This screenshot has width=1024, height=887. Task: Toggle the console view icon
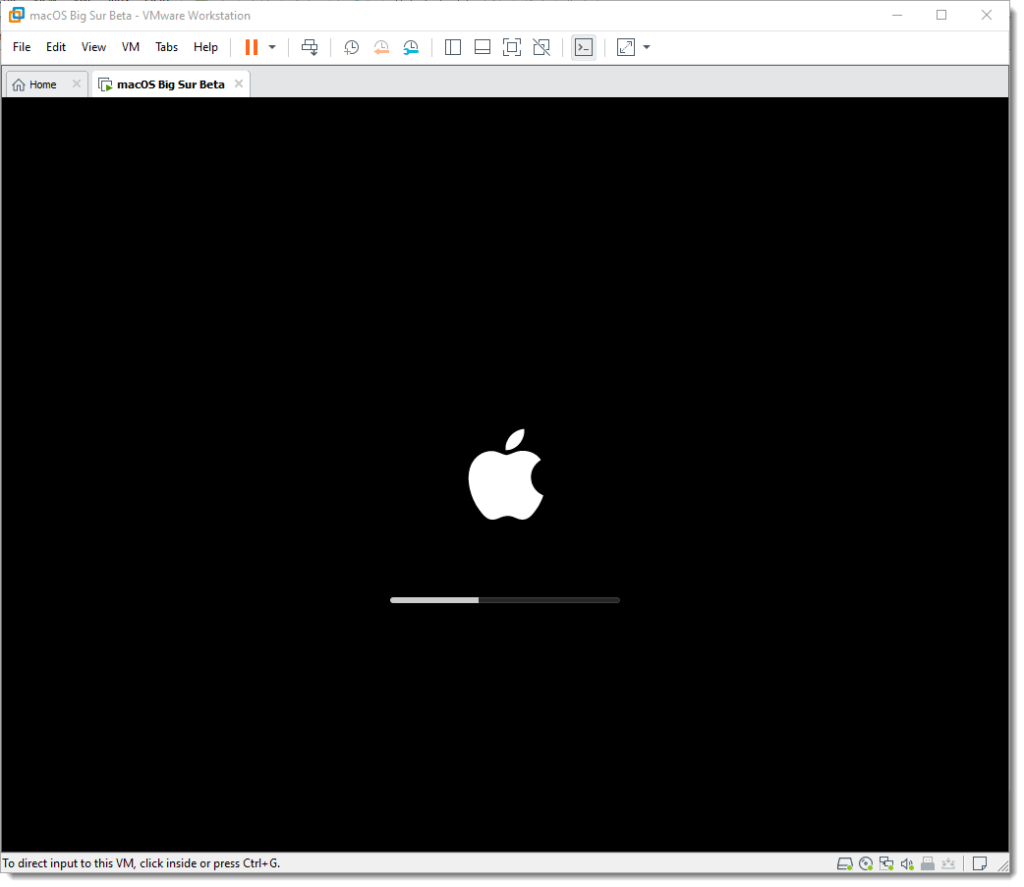[583, 47]
